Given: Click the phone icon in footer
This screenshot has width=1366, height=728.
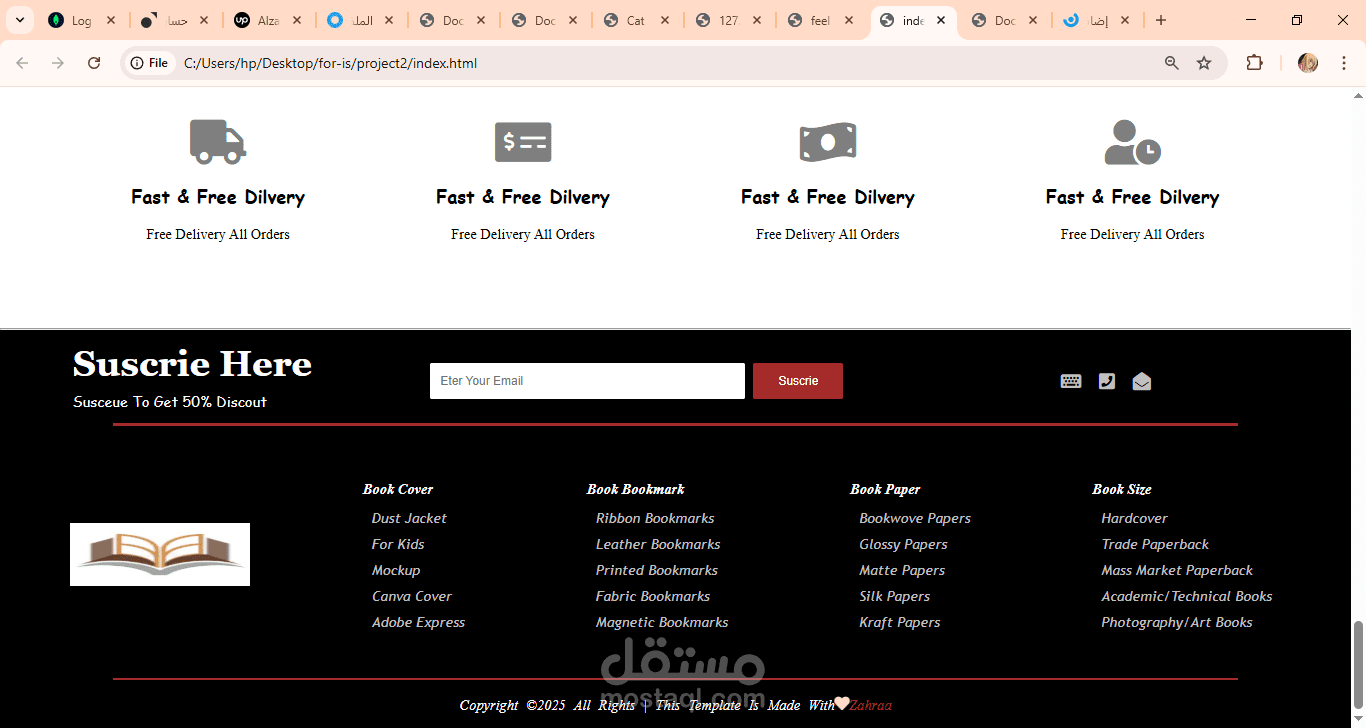Looking at the screenshot, I should coord(1106,381).
